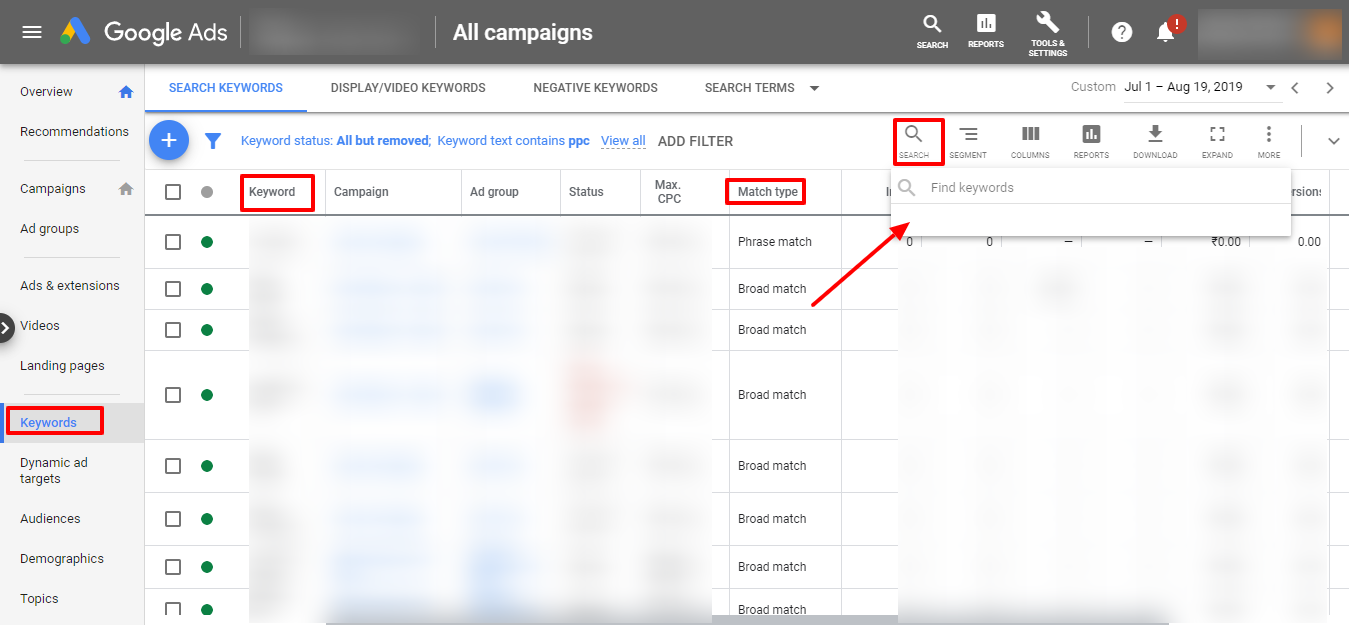Viewport: 1349px width, 625px height.
Task: Click the horizontal table scrollbar
Action: 746,620
